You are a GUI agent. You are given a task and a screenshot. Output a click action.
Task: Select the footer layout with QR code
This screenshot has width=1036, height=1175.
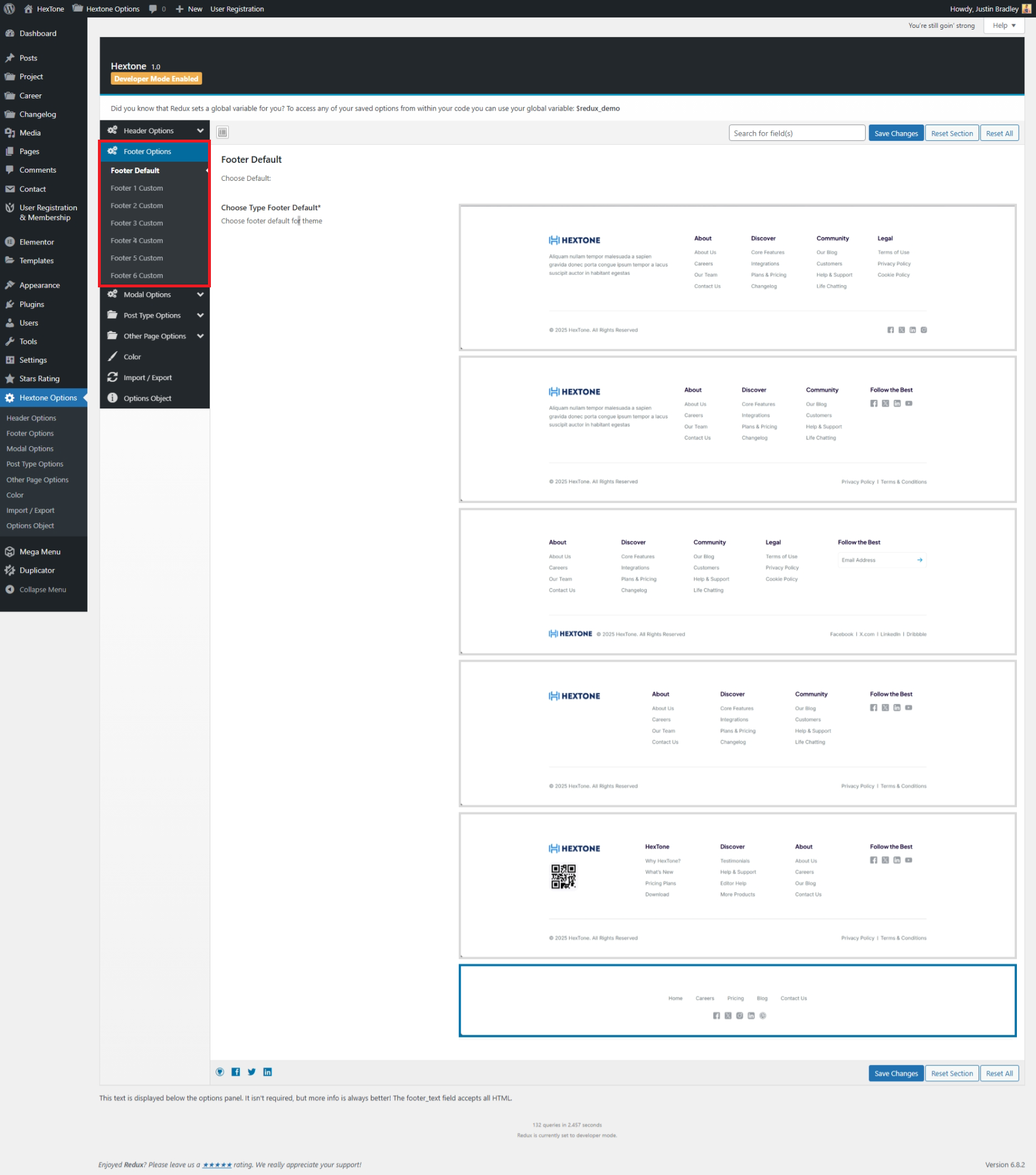[737, 885]
